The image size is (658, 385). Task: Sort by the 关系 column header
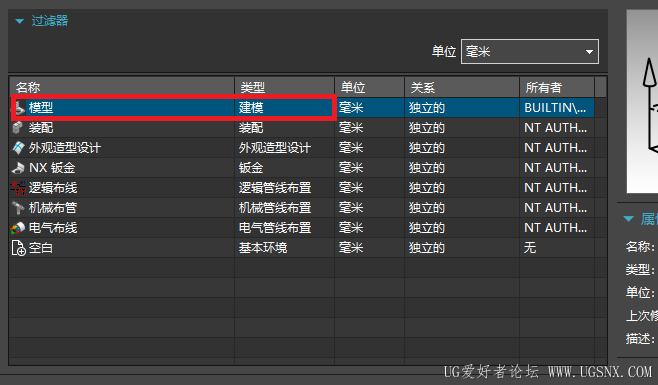[462, 87]
